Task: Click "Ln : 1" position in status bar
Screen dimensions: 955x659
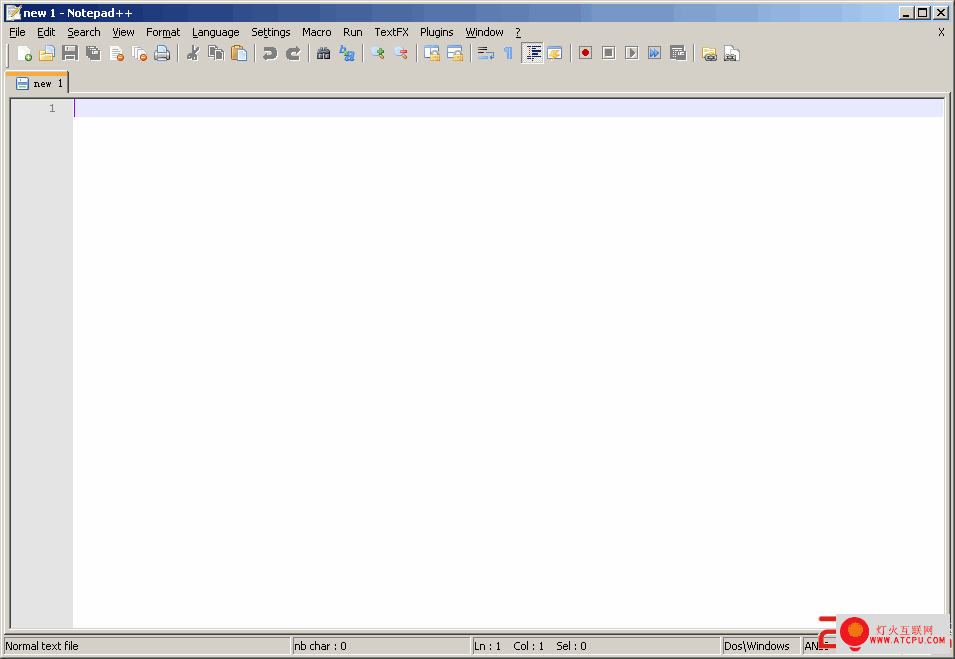Action: (x=487, y=646)
